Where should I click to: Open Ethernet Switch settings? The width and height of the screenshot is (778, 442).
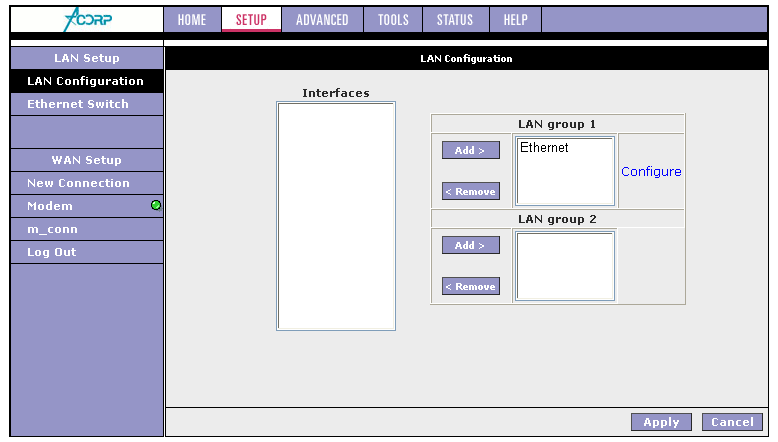78,104
